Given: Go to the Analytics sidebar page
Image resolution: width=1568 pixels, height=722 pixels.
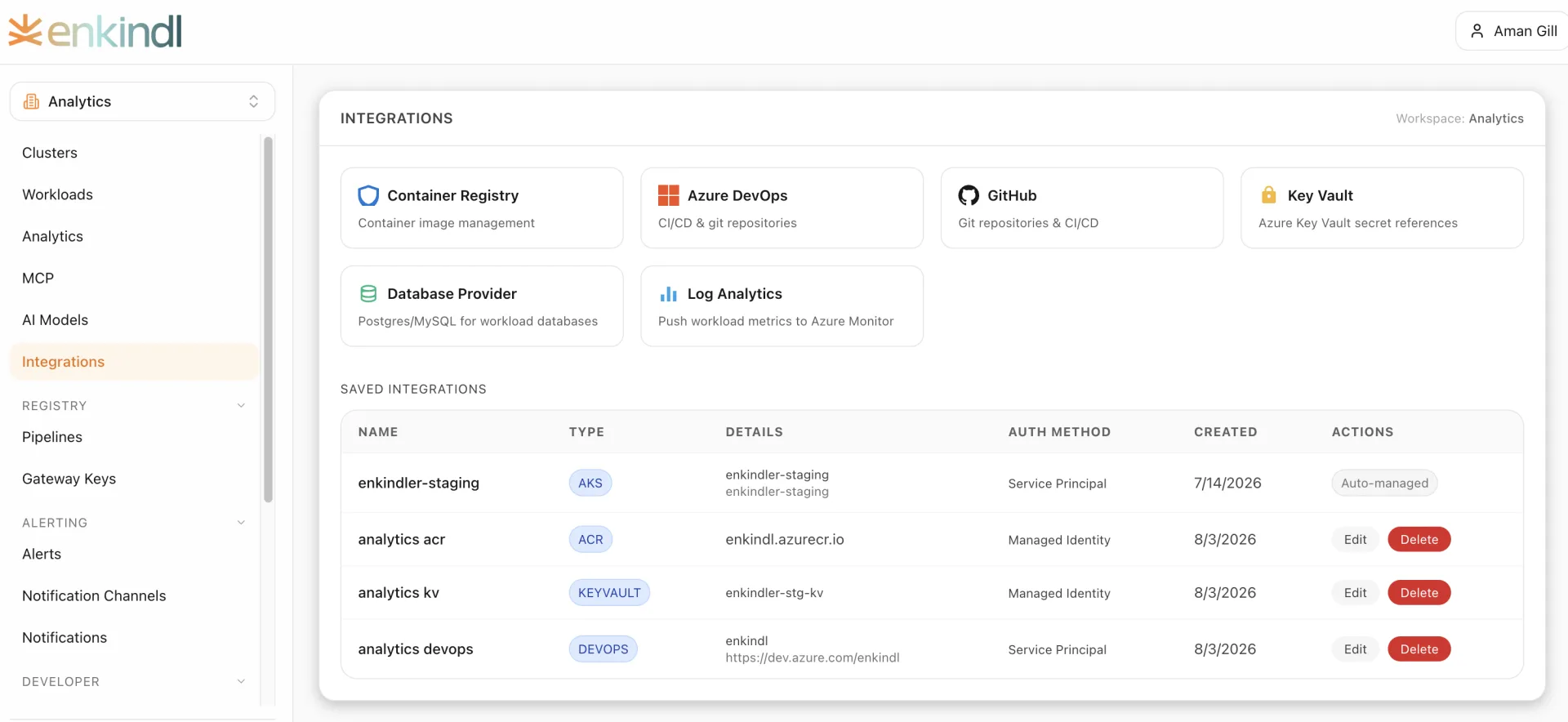Looking at the screenshot, I should point(52,236).
